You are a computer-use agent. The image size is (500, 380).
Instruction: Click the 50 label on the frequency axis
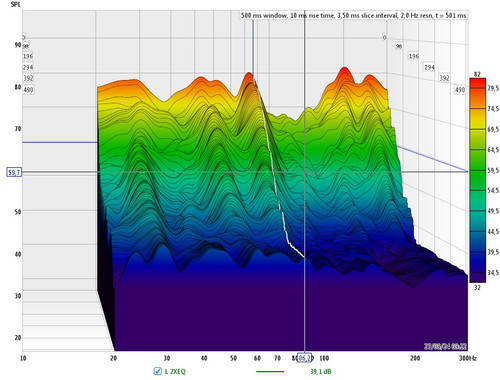coord(233,358)
